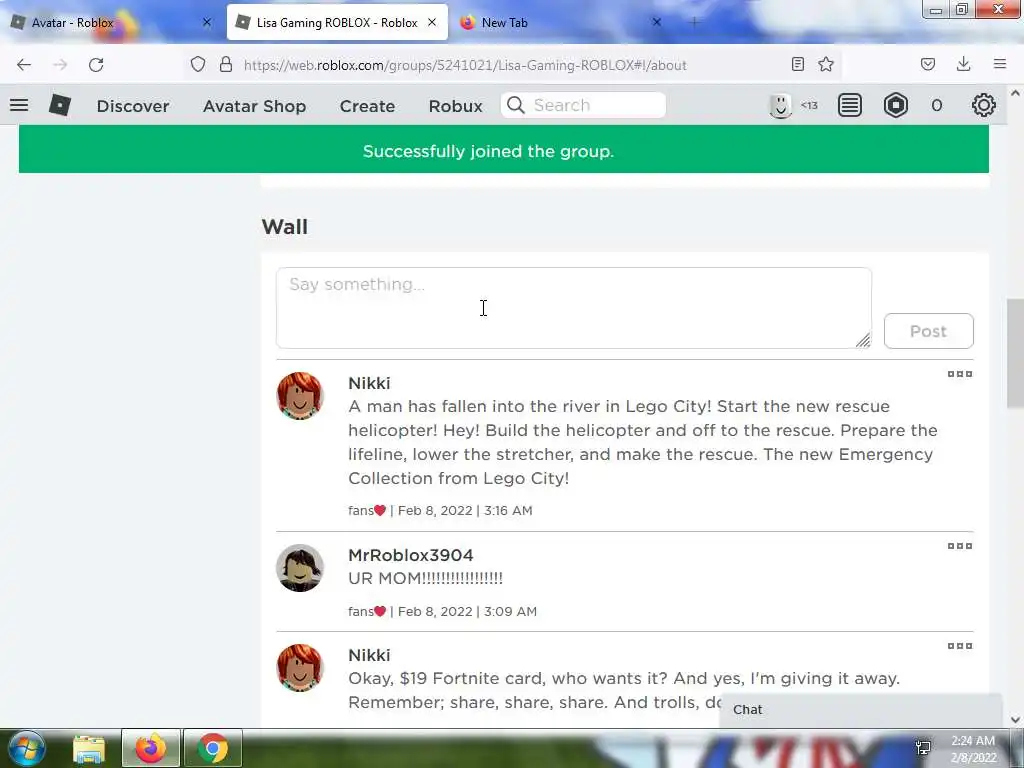Click the scrollbar down arrow

(1015, 720)
